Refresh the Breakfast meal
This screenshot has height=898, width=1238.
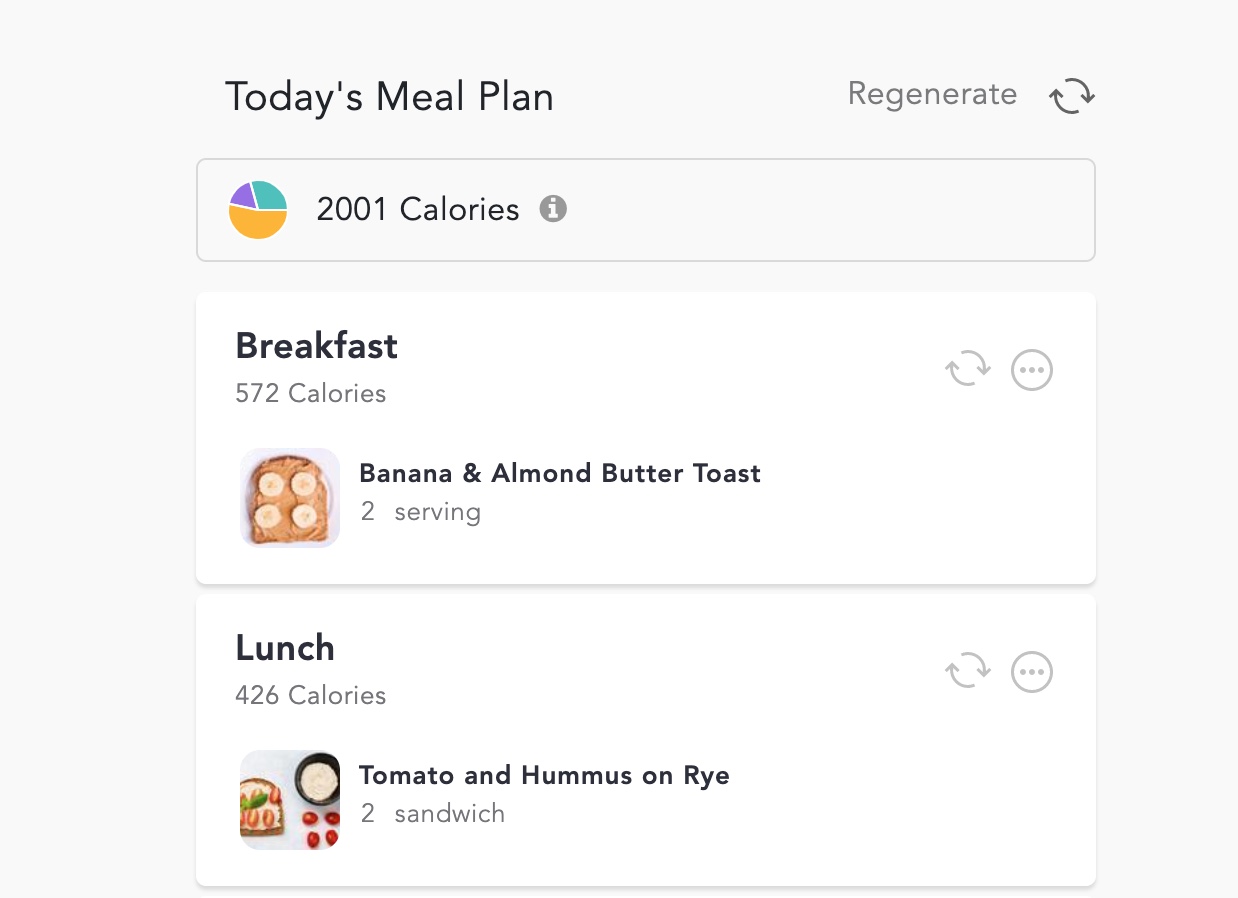pyautogui.click(x=968, y=370)
